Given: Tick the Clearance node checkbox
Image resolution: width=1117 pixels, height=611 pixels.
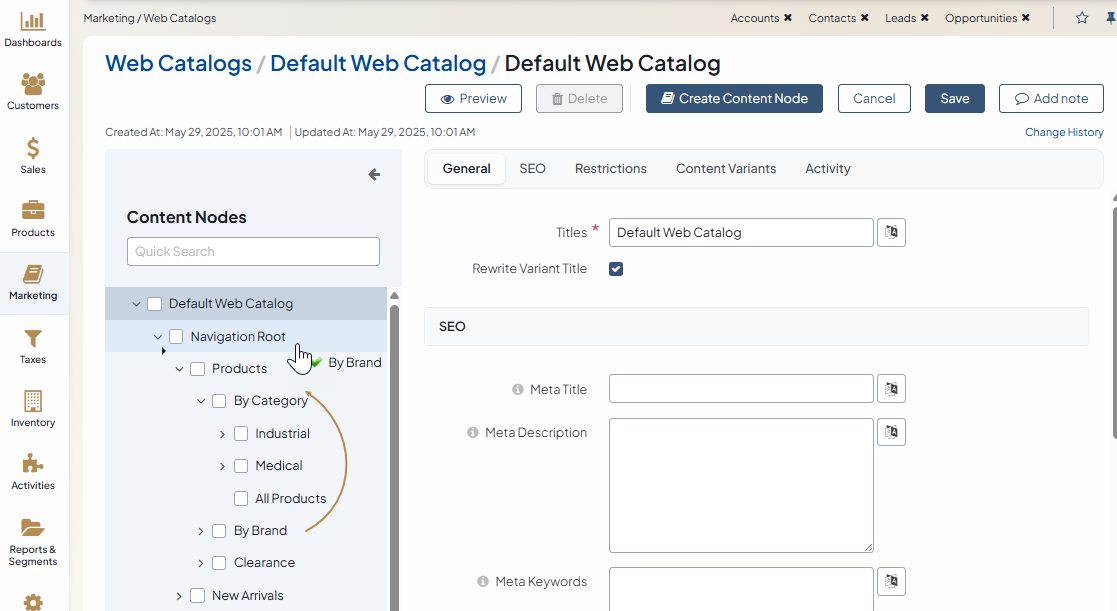Looking at the screenshot, I should pos(219,563).
